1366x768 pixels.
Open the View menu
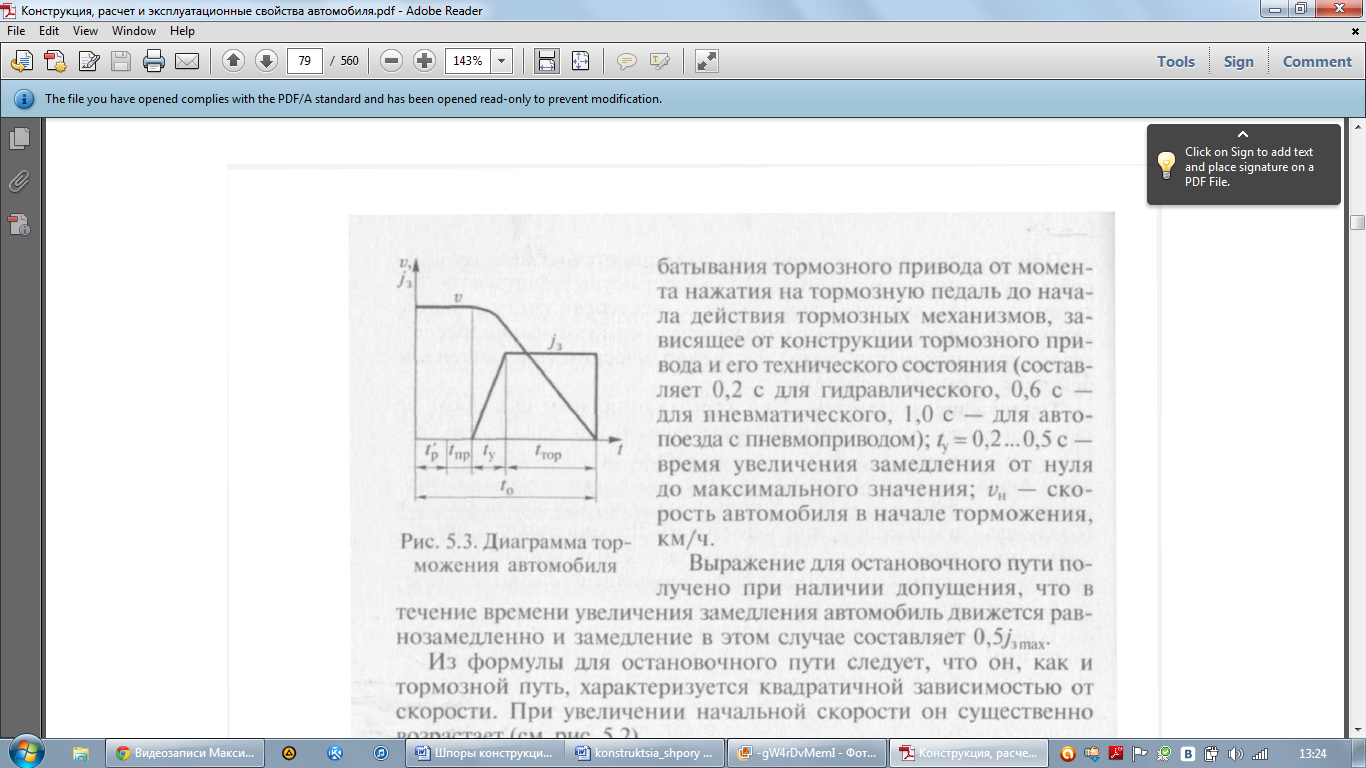pyautogui.click(x=85, y=31)
